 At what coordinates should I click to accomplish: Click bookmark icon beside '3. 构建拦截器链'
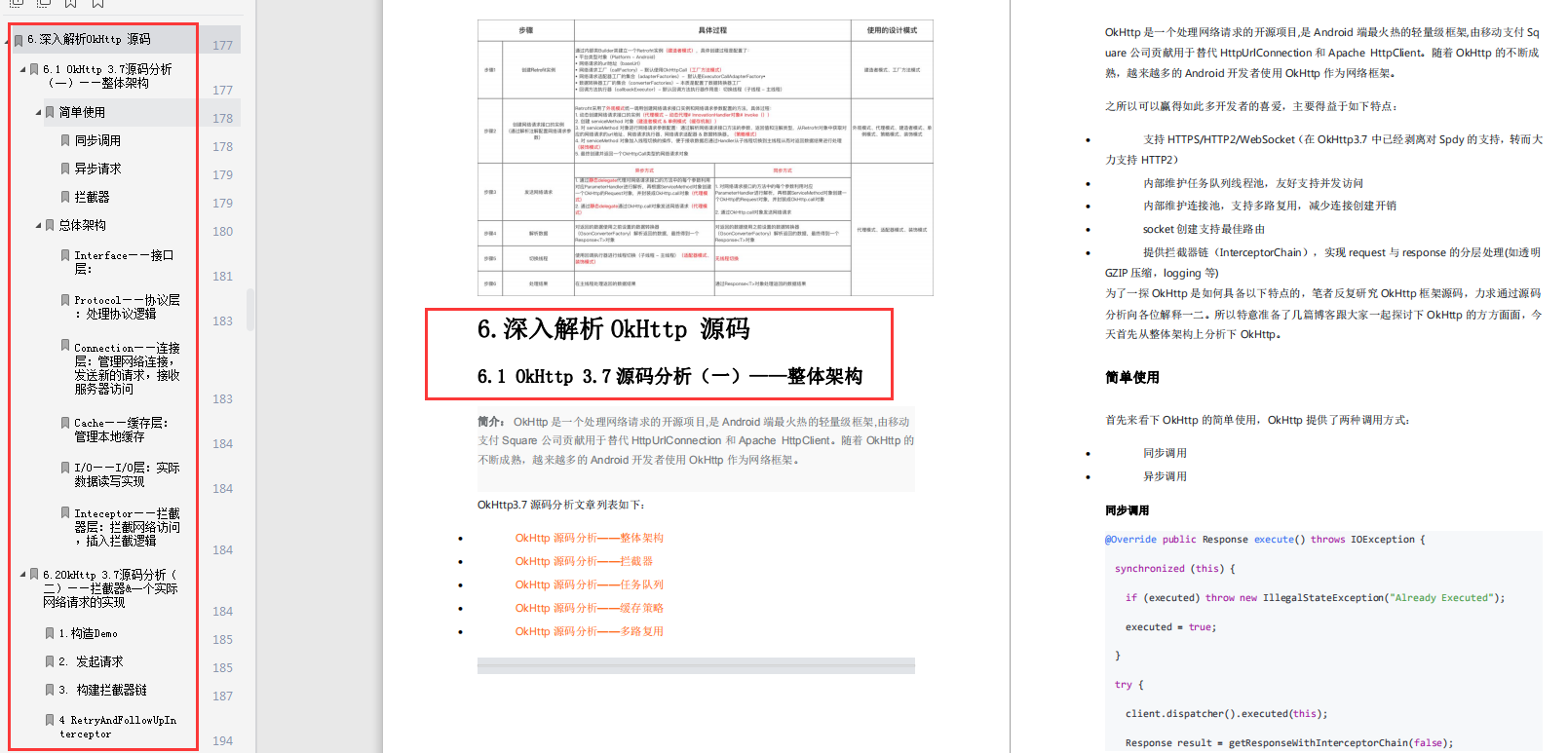[x=50, y=690]
